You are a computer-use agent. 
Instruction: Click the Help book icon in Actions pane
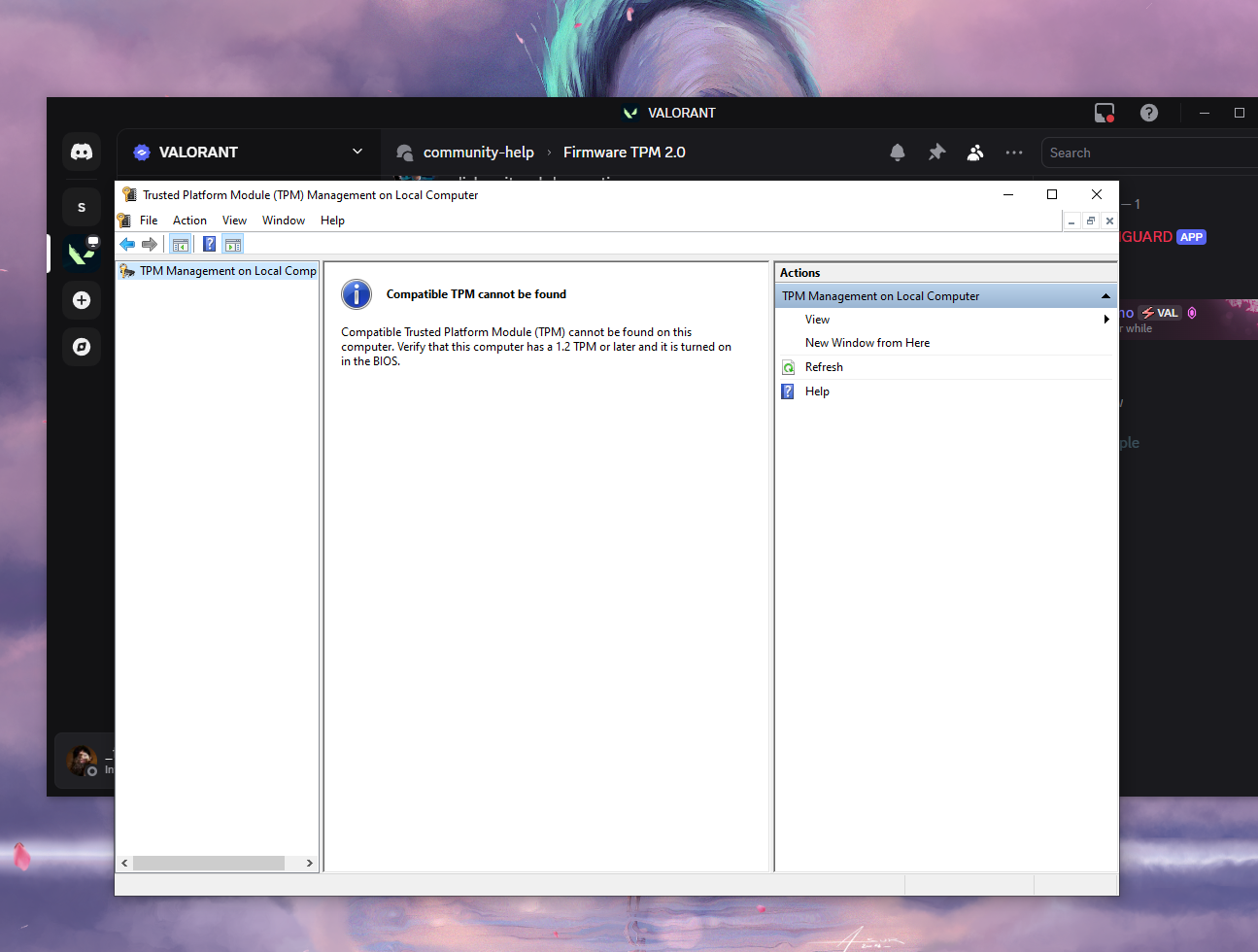coord(788,391)
